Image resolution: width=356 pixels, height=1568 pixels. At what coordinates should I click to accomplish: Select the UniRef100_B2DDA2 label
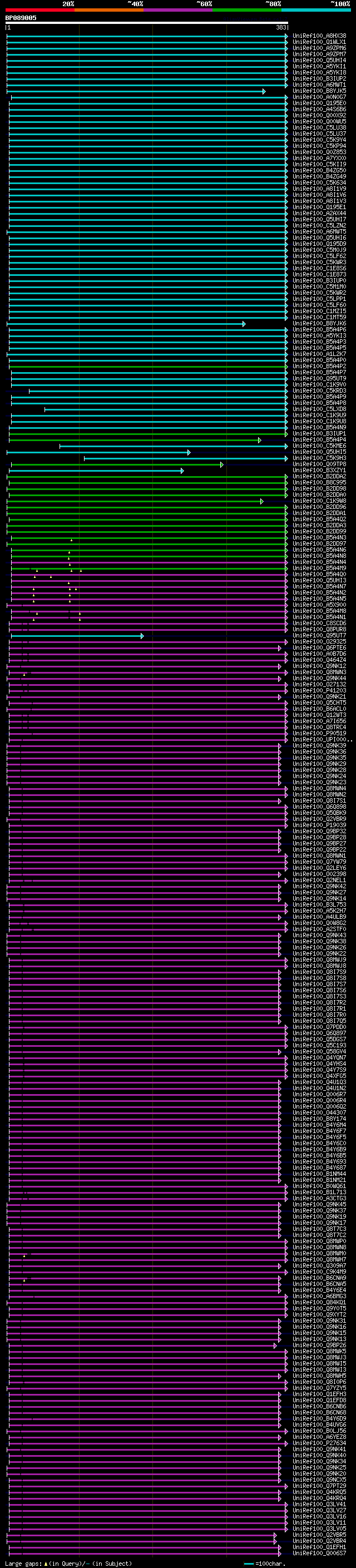click(319, 477)
